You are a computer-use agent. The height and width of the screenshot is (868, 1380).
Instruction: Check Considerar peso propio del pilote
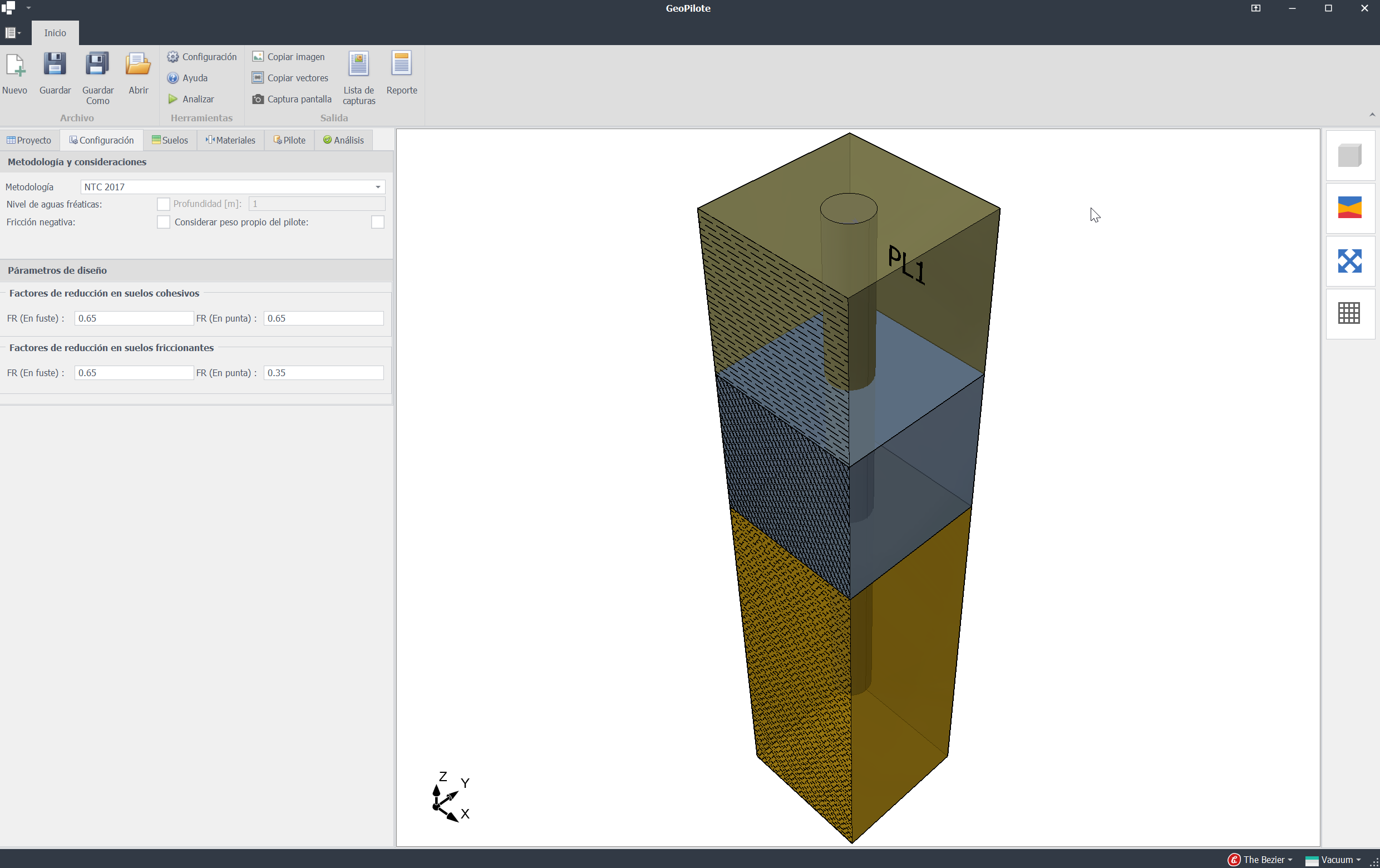tap(378, 223)
